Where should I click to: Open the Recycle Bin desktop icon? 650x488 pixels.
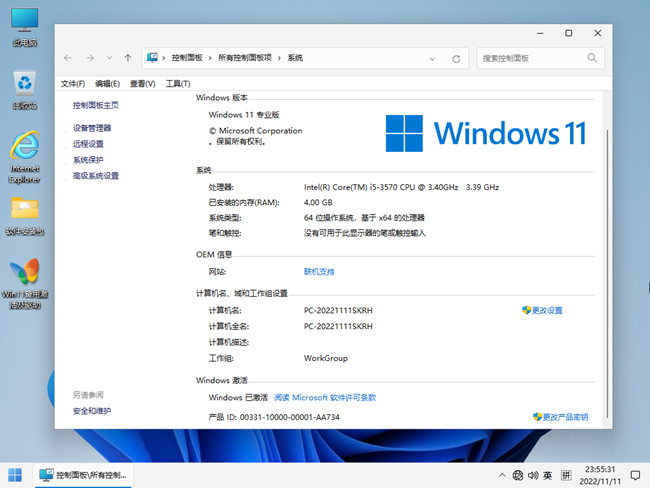click(24, 90)
